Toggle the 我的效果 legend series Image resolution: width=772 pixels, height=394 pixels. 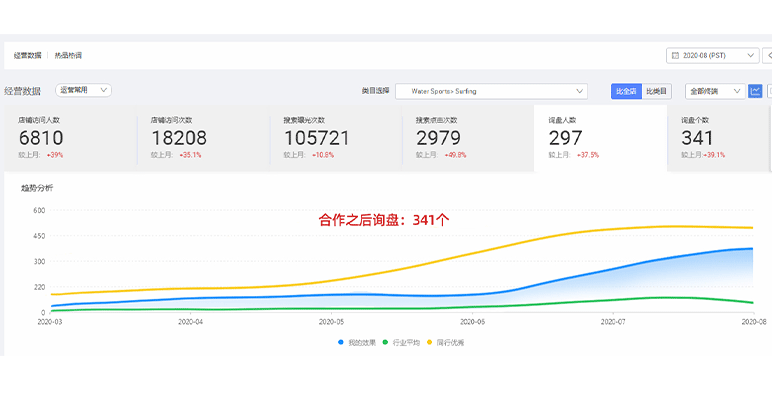357,342
